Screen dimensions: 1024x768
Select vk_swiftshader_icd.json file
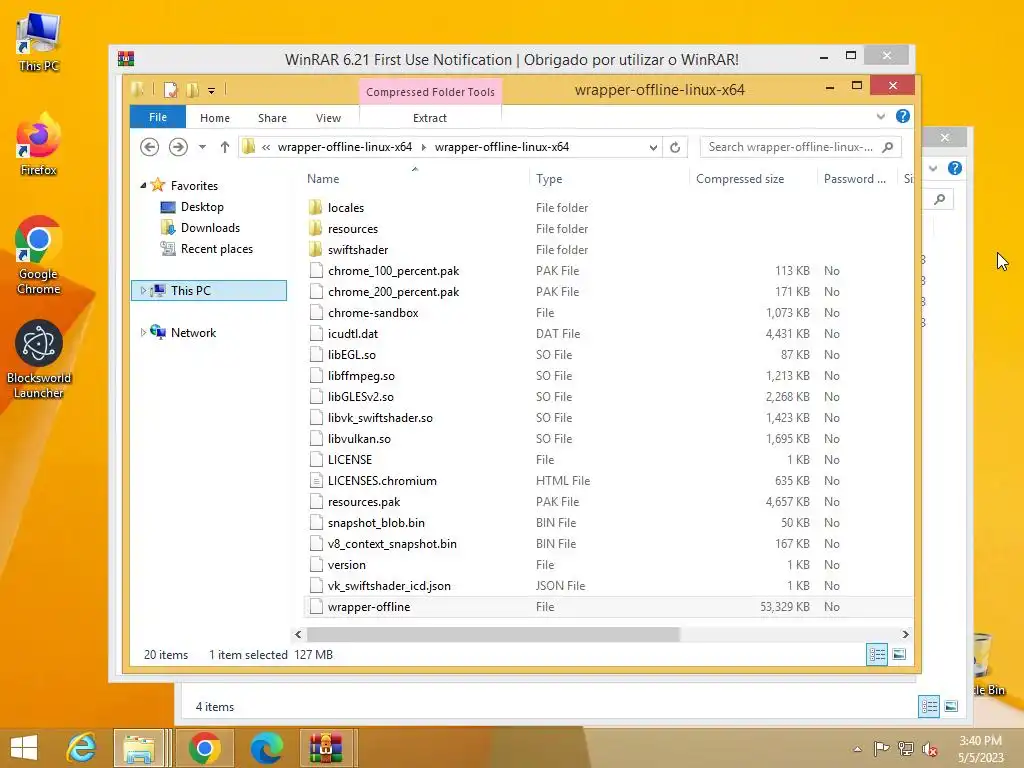point(389,586)
